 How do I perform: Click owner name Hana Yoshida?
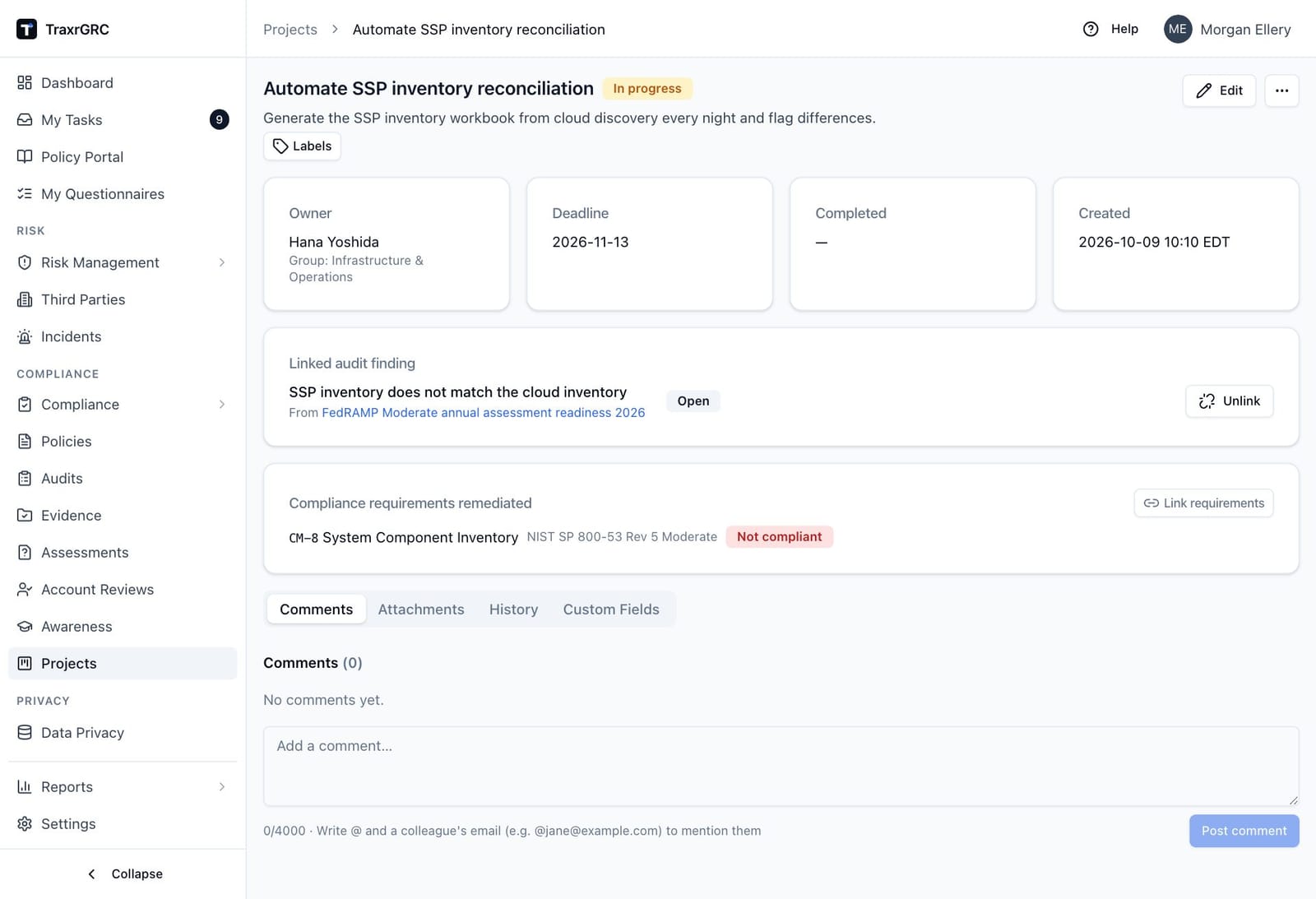point(334,242)
